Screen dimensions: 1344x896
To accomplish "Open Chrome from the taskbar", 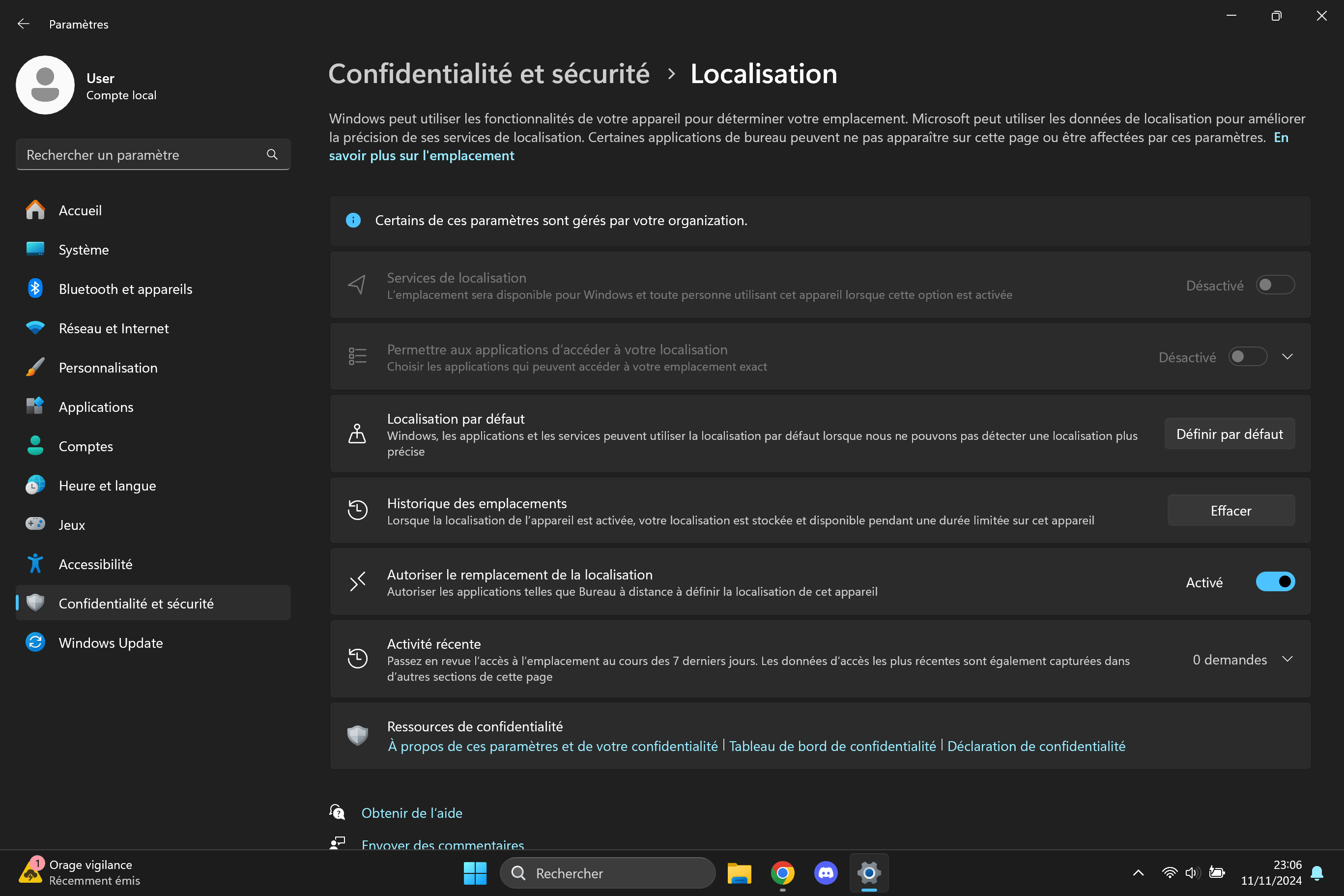I will coord(782,872).
